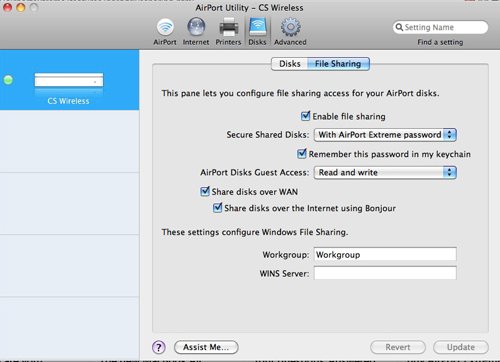Viewport: 500px width, 362px height.
Task: Open the AirPort Disks Guest Access dropdown
Action: click(x=385, y=172)
